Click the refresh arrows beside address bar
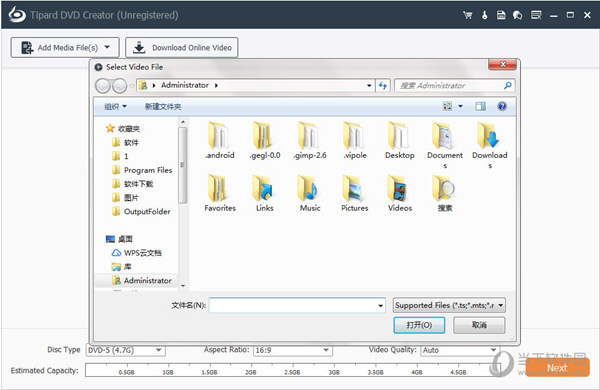600x390 pixels. click(x=383, y=86)
